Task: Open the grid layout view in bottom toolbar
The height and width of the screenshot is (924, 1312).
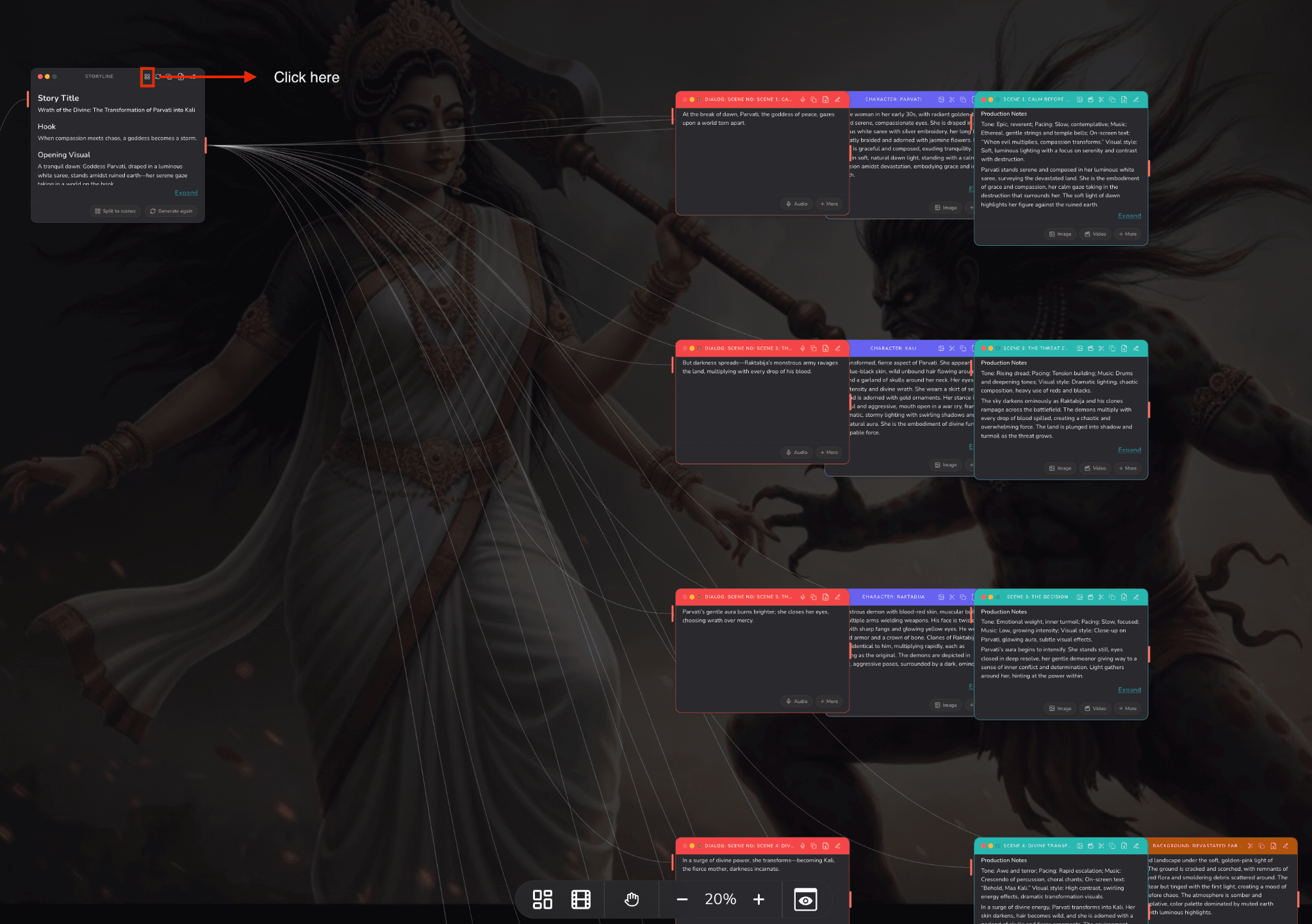Action: tap(543, 899)
